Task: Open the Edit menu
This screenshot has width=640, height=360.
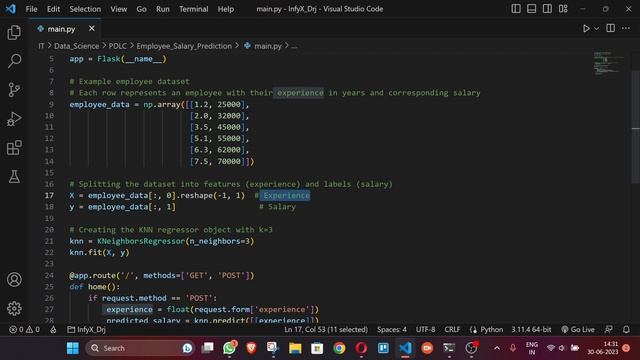Action: (x=53, y=9)
